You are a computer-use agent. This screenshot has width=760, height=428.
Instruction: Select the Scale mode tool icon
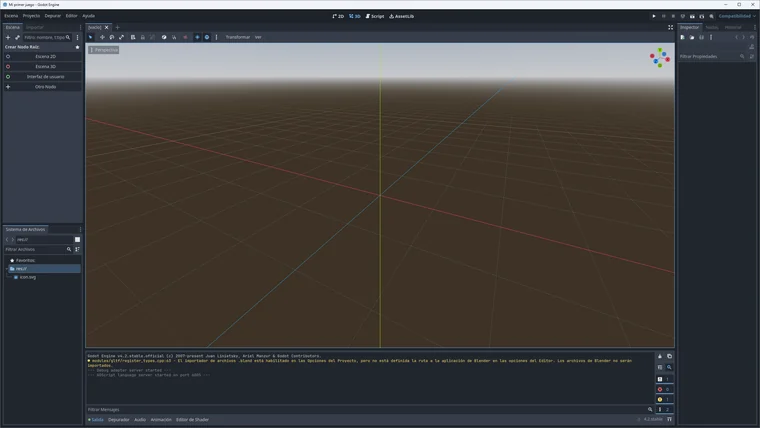pyautogui.click(x=122, y=37)
